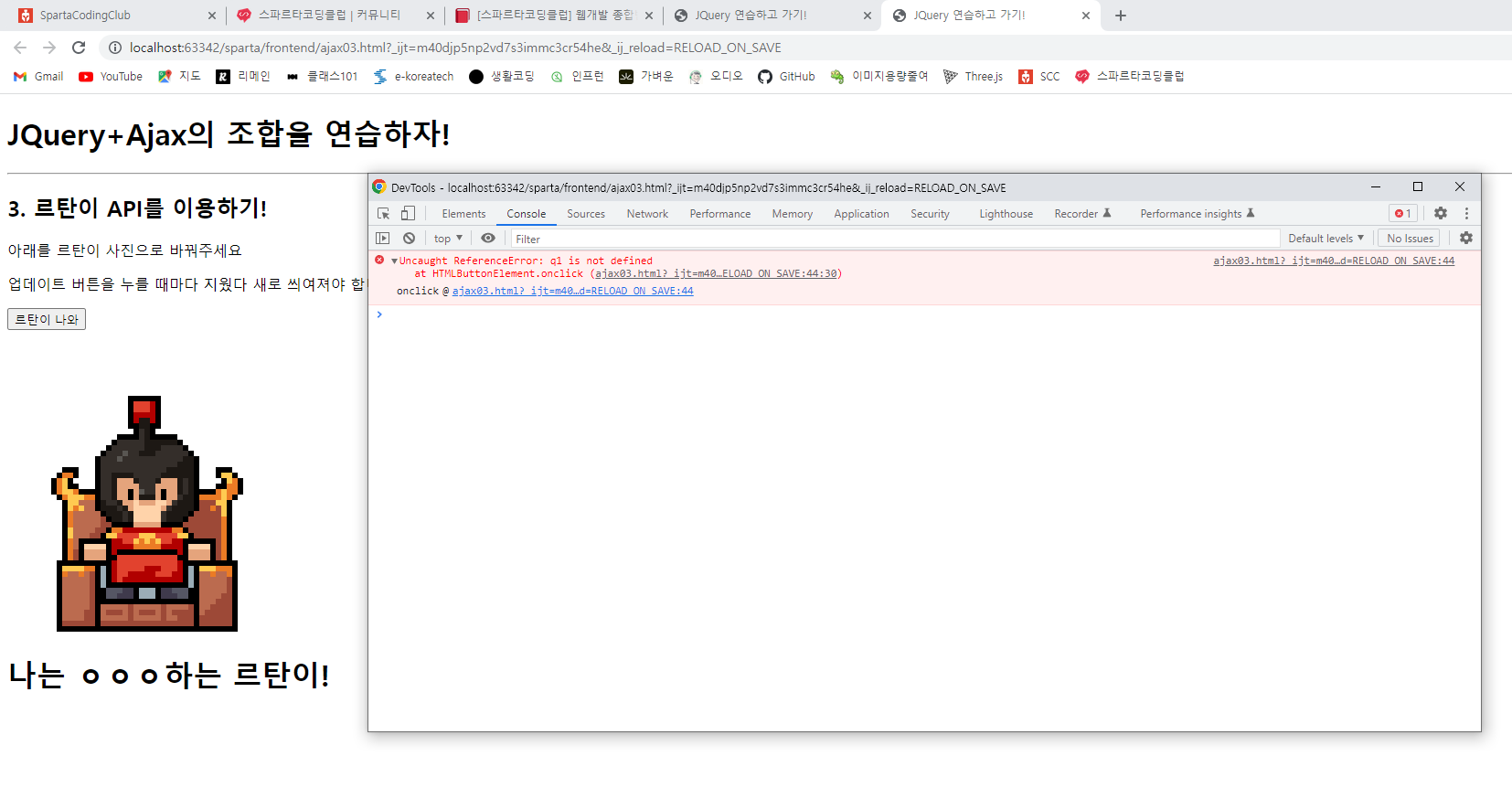Open the GitHub bookmark

(x=786, y=77)
